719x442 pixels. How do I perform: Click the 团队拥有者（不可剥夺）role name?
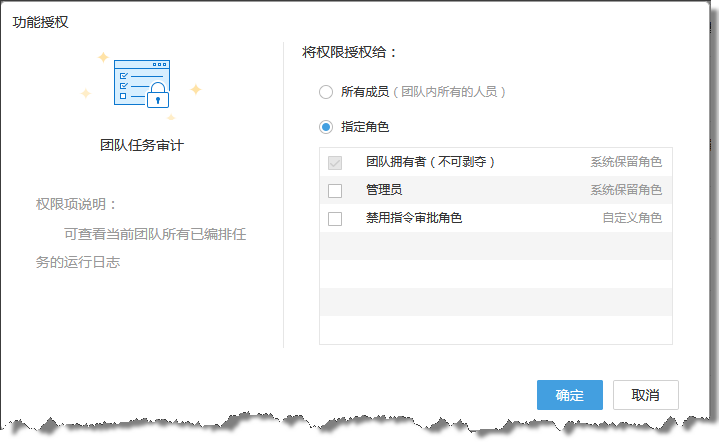click(x=431, y=162)
